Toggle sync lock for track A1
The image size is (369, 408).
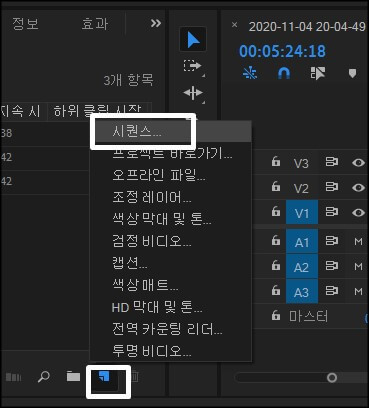331,241
